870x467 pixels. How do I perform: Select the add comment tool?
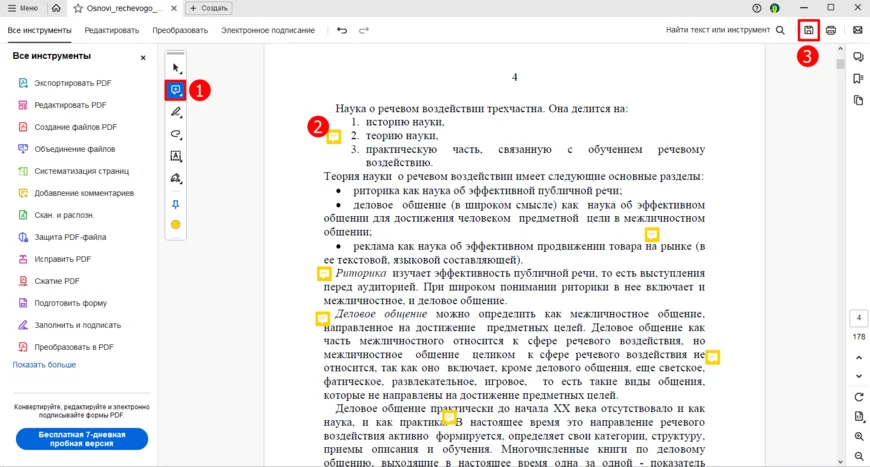pos(175,90)
